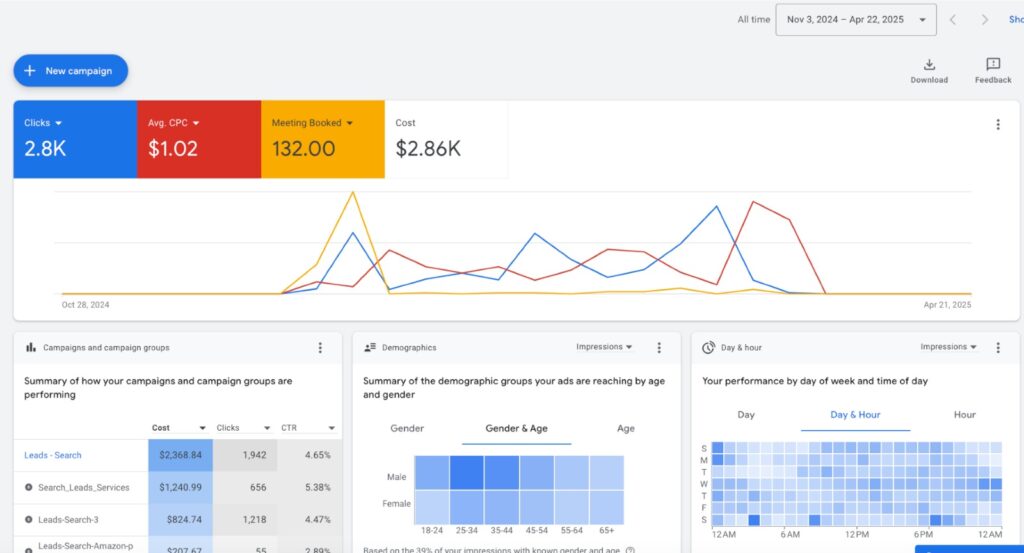
Task: Change the Avg. CPC metric dropdown
Action: [x=196, y=123]
